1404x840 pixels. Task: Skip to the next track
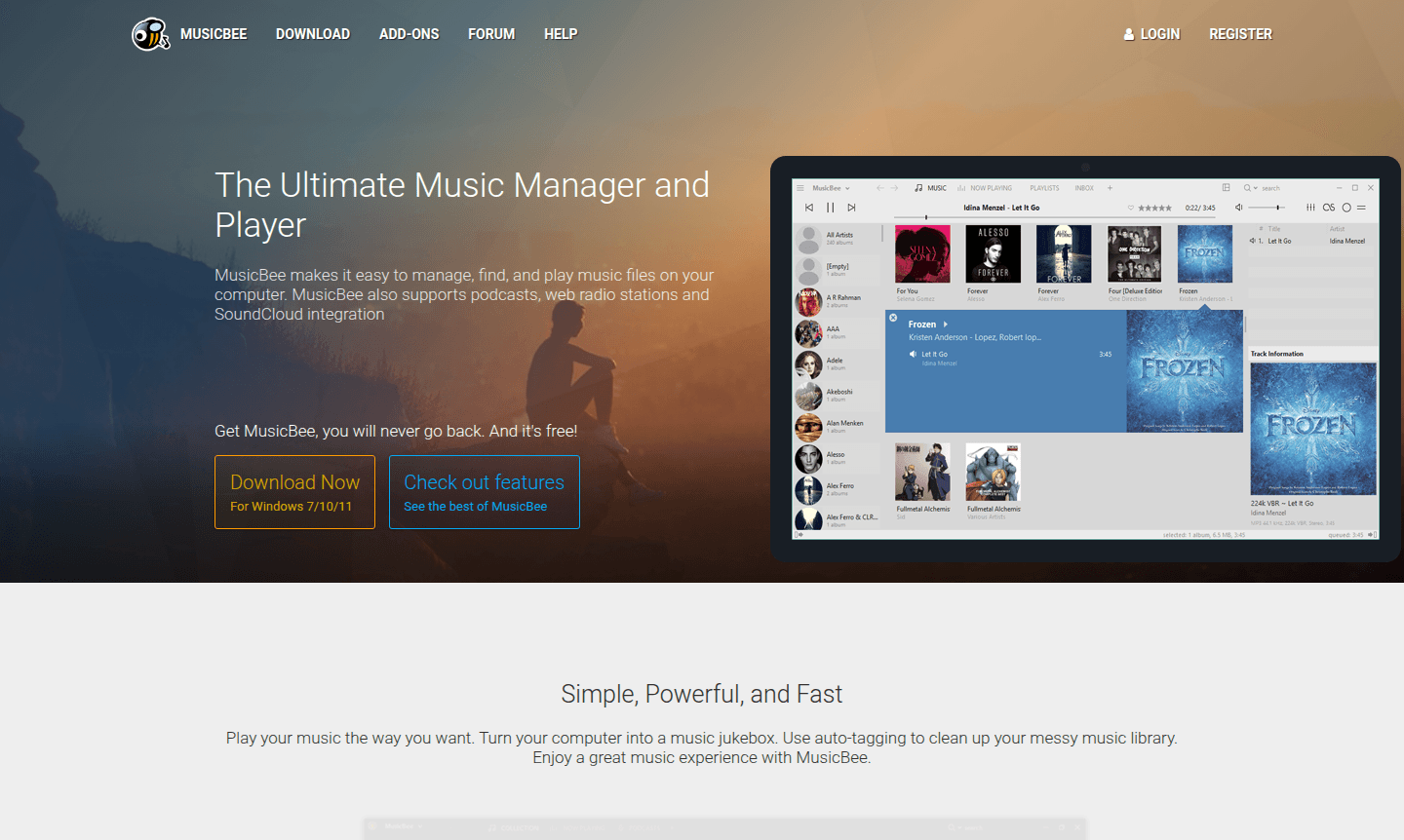coord(852,208)
